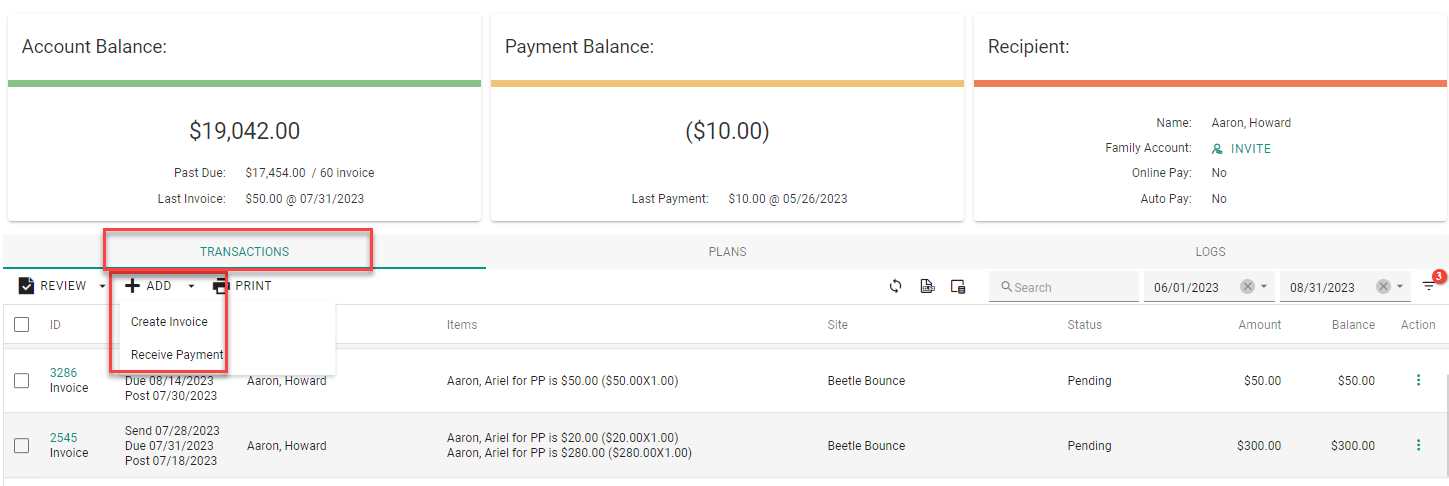Click into the Search field
Viewport: 1449px width, 486px height.
(1063, 287)
